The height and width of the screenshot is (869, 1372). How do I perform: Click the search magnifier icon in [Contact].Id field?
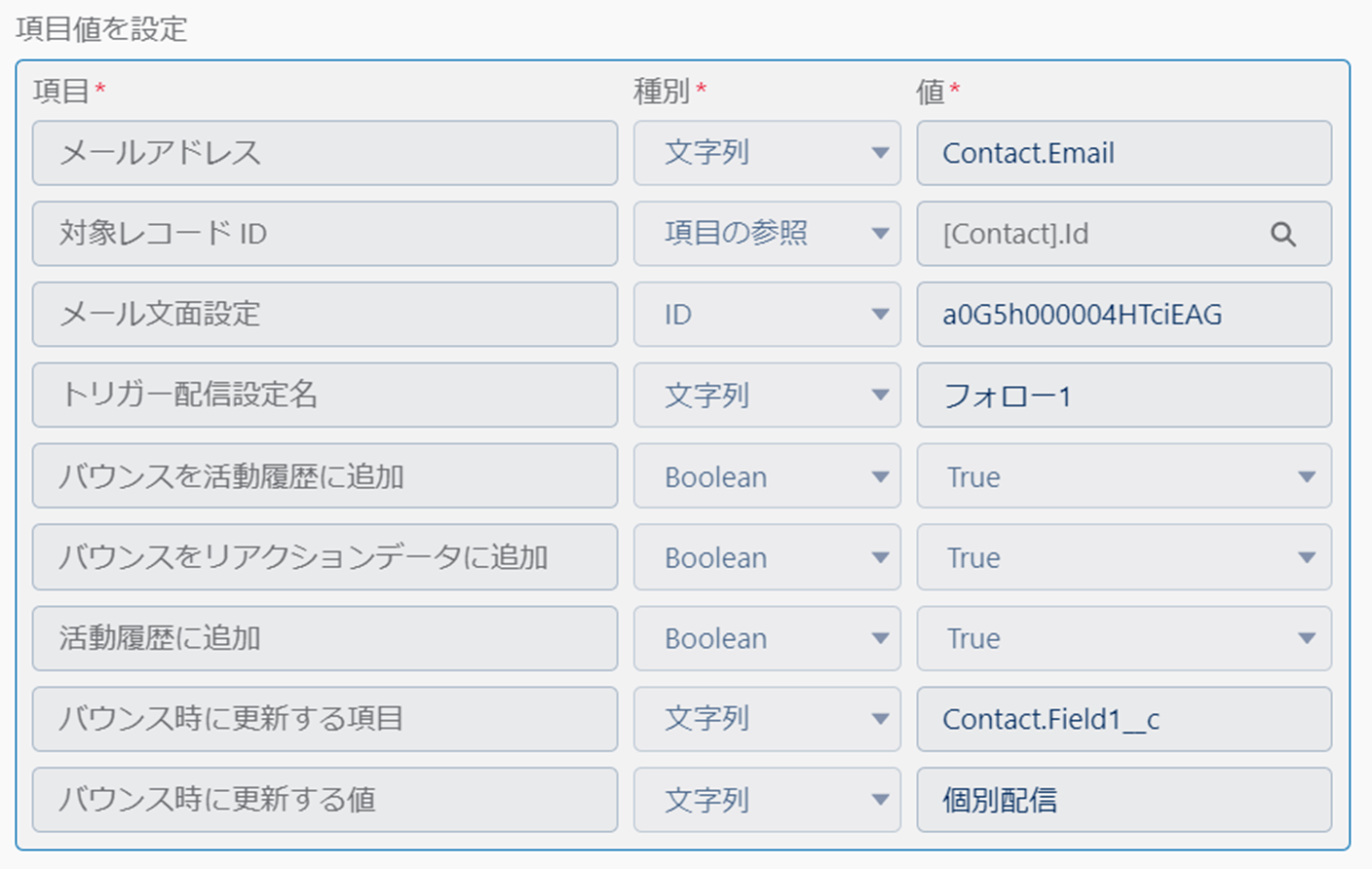tap(1282, 234)
